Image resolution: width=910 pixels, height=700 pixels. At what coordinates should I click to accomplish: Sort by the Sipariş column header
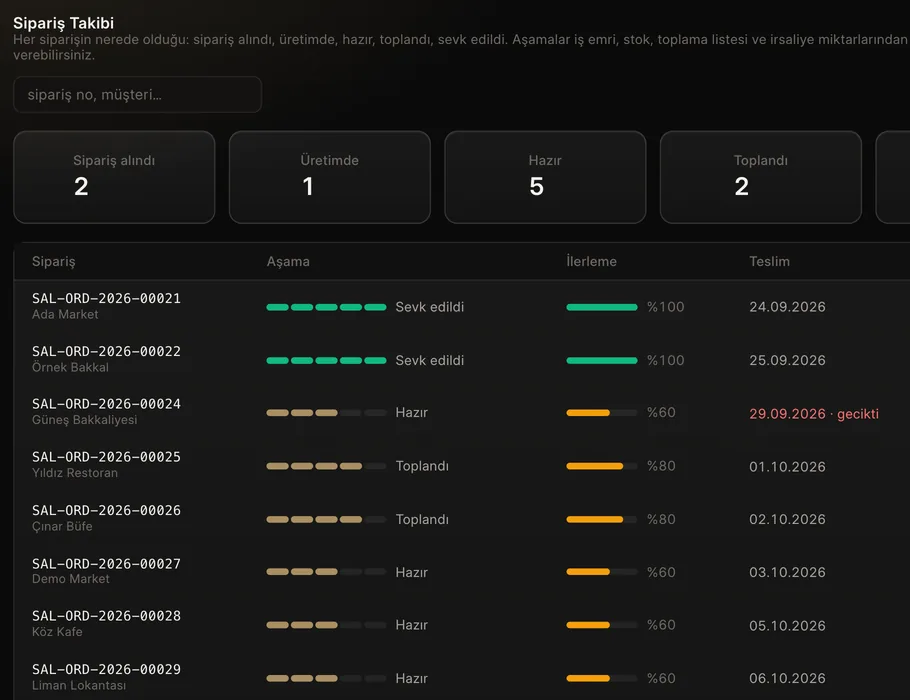pyautogui.click(x=53, y=262)
